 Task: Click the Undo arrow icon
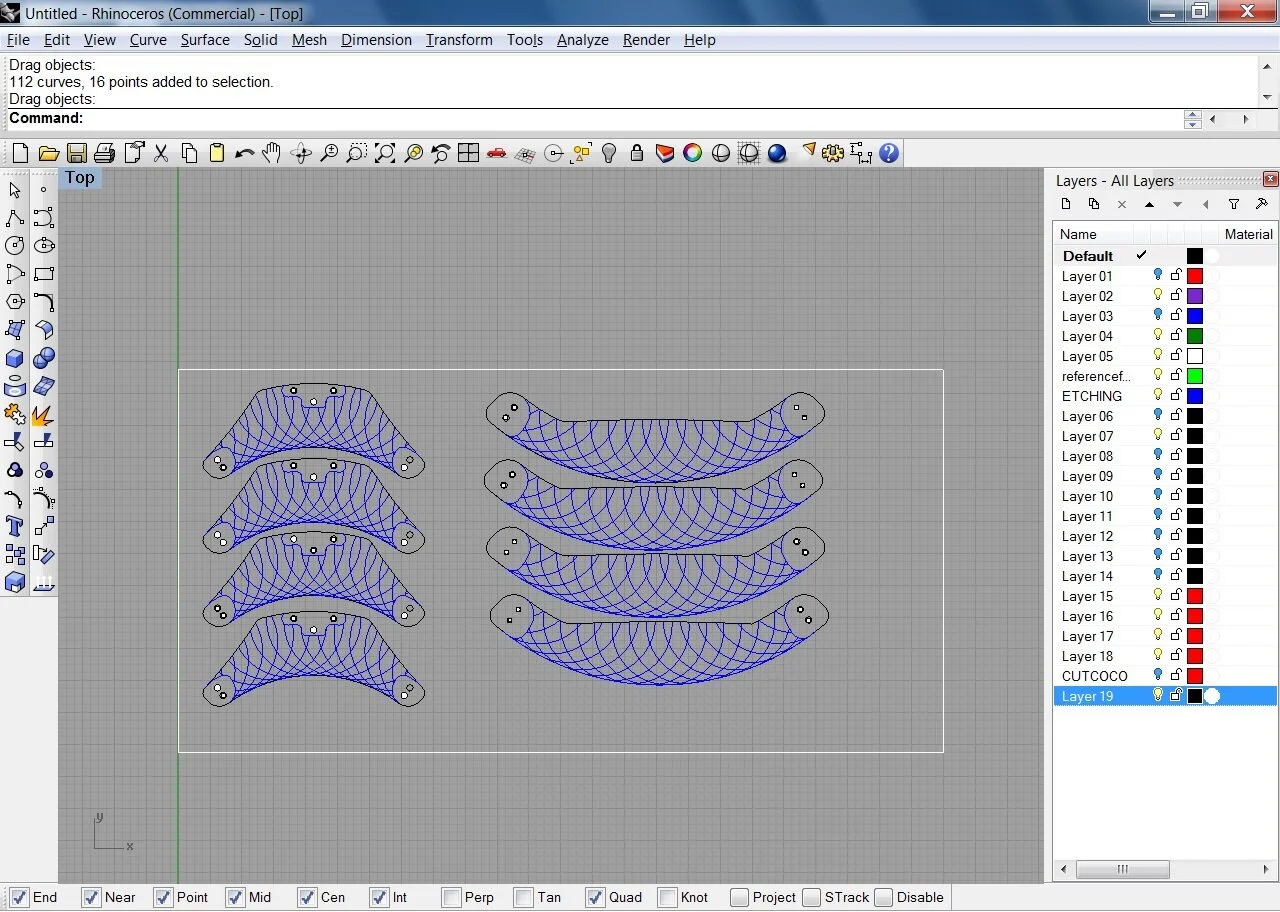coord(244,153)
